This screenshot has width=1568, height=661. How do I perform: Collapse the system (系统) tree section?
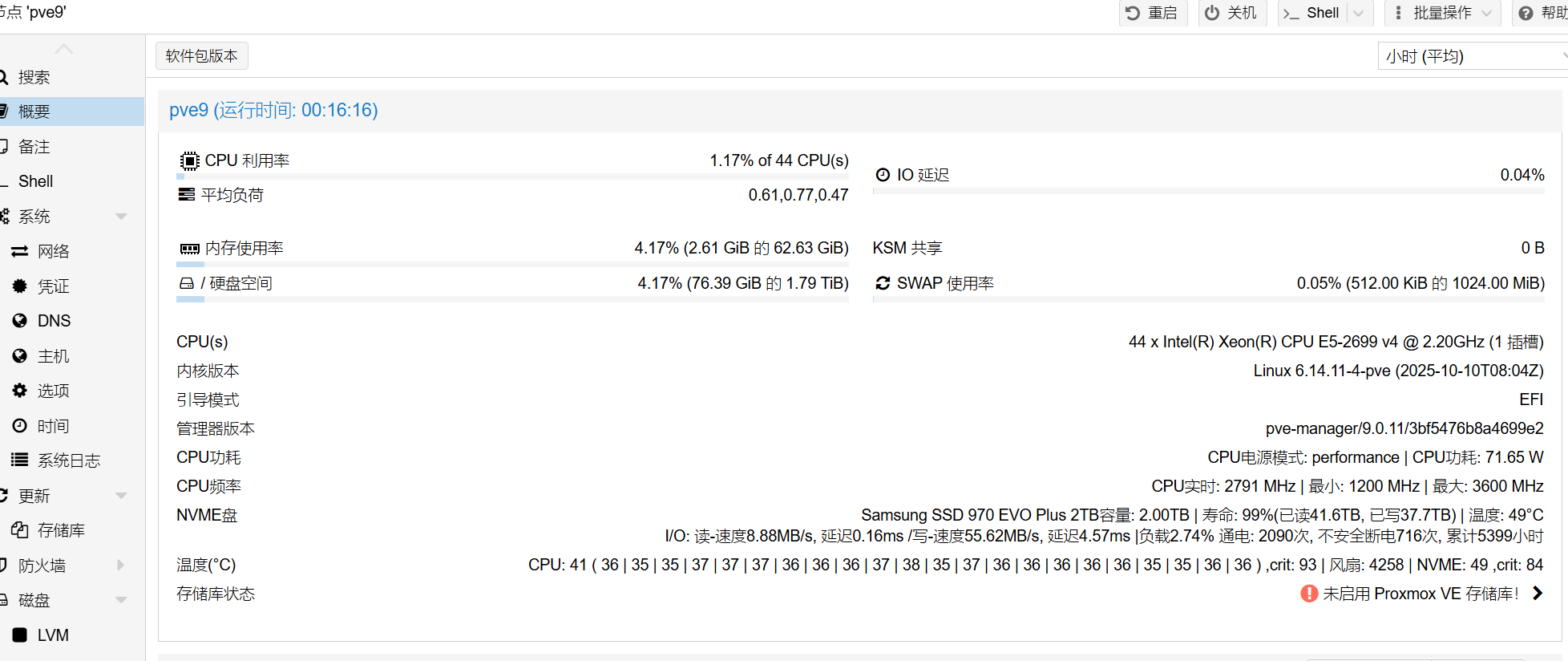[121, 217]
